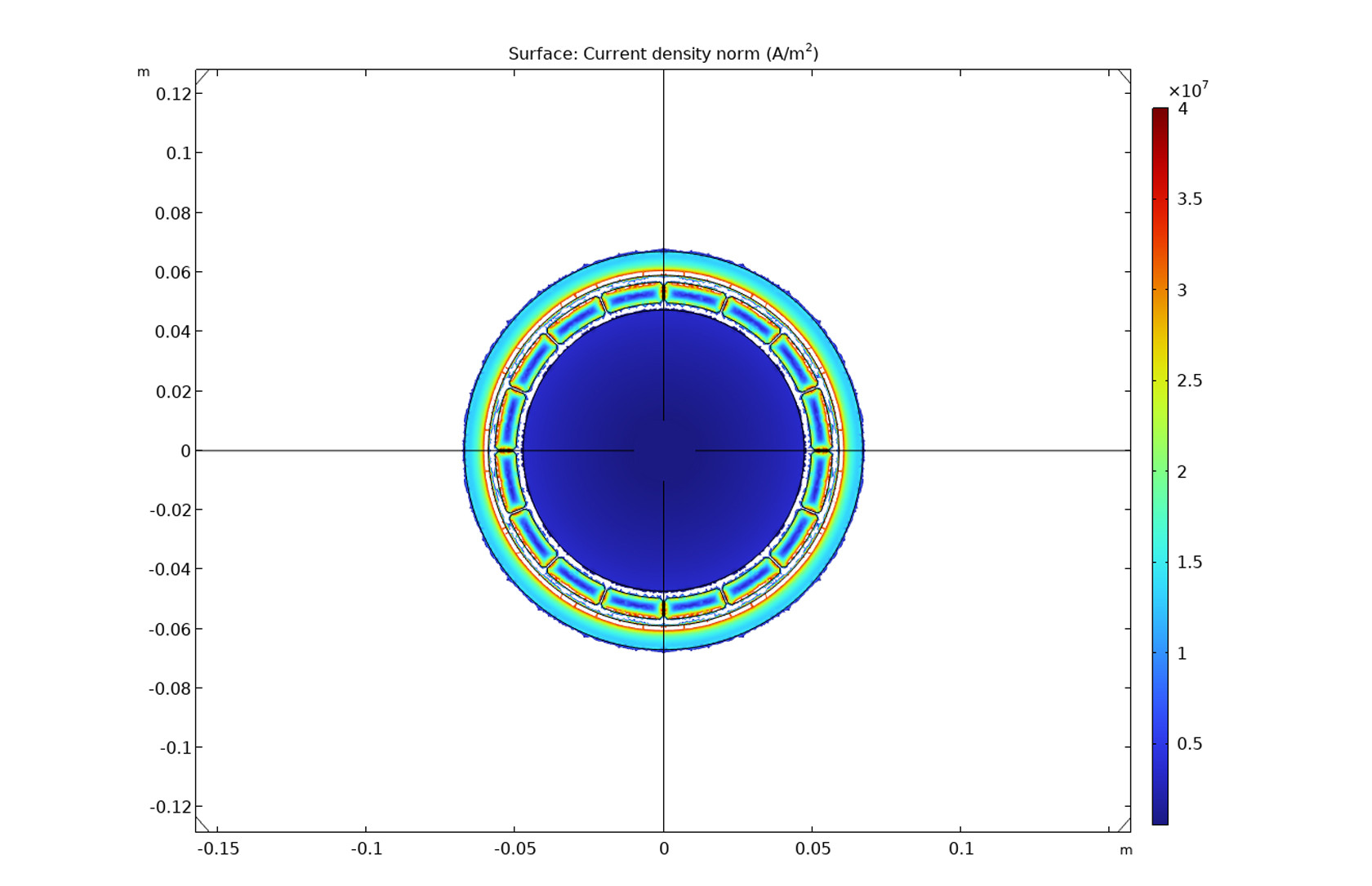This screenshot has height=886, width=1372.
Task: Click the dark blue bottom of the color legend
Action: [x=1160, y=819]
